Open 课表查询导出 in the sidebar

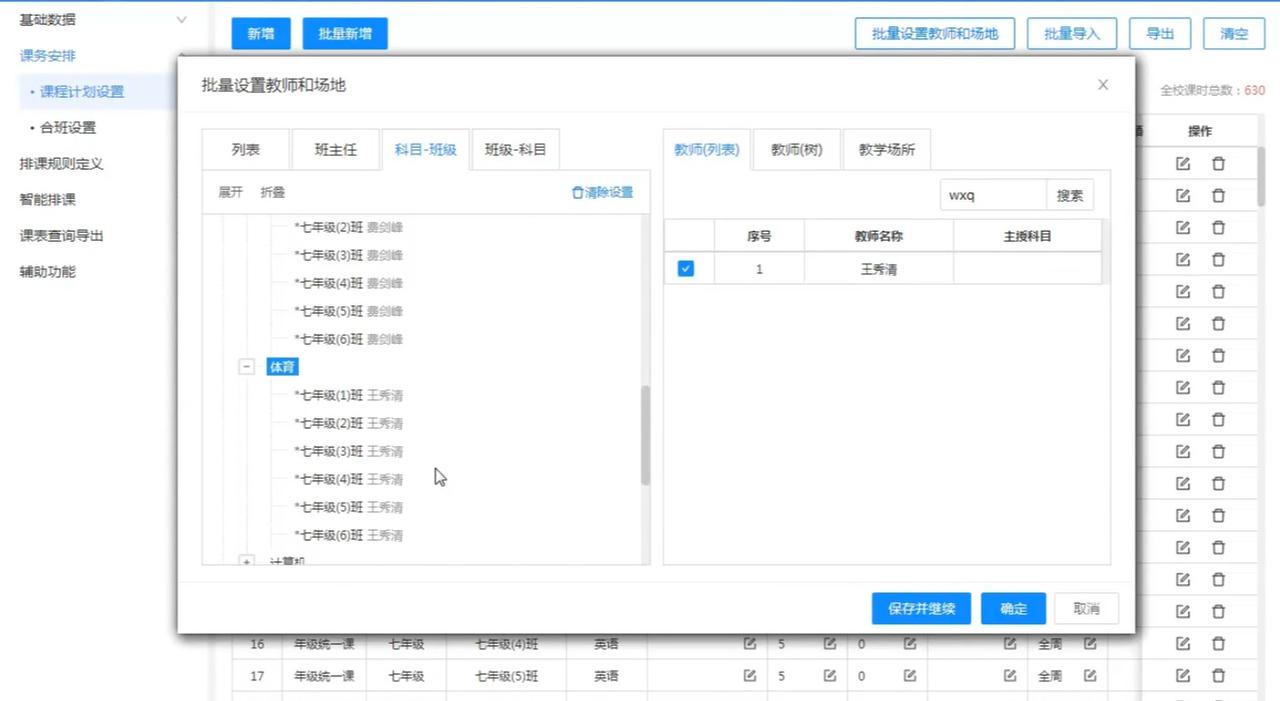pyautogui.click(x=62, y=236)
